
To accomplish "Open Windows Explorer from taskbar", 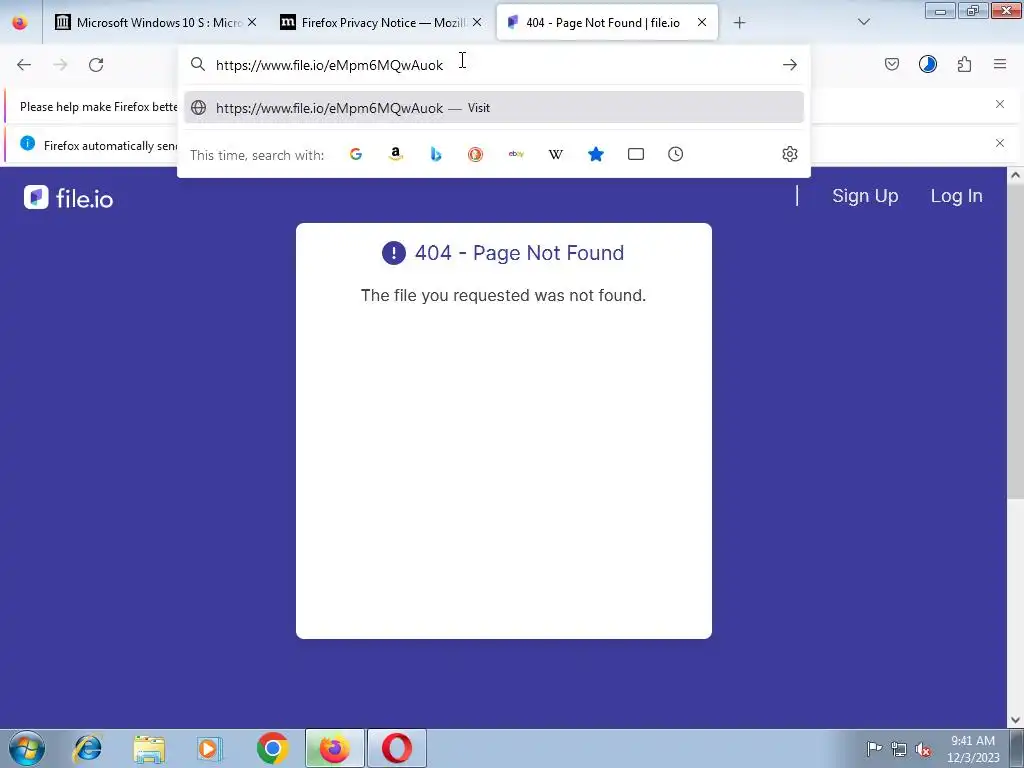I will pyautogui.click(x=149, y=748).
